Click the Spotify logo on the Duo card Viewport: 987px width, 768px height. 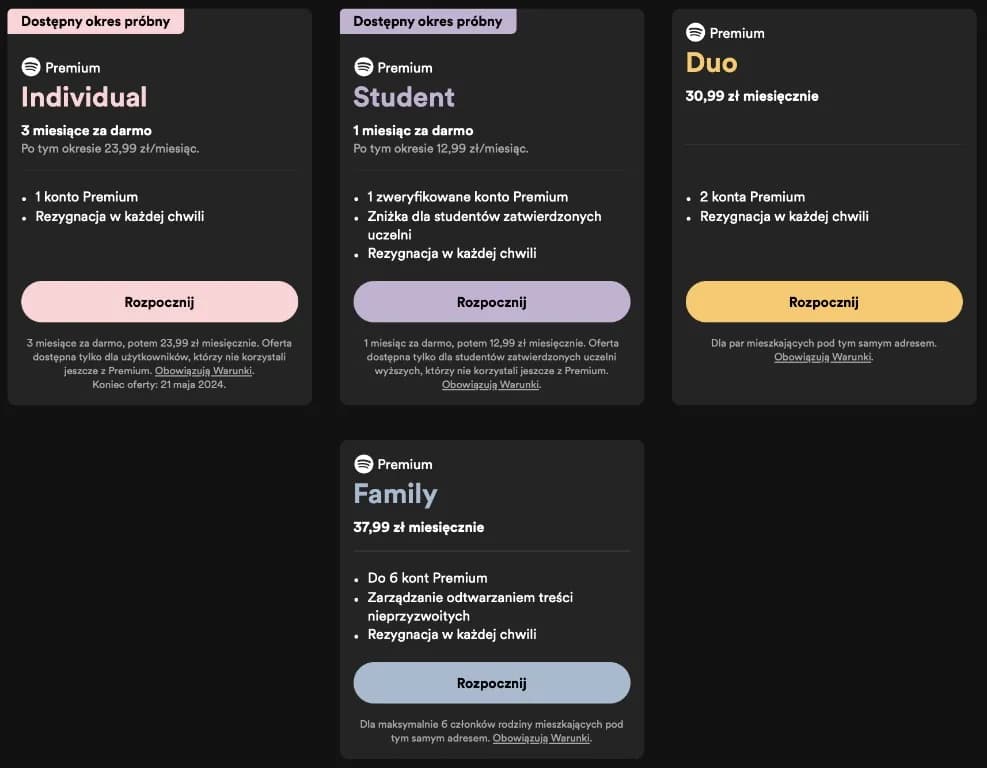[x=694, y=32]
